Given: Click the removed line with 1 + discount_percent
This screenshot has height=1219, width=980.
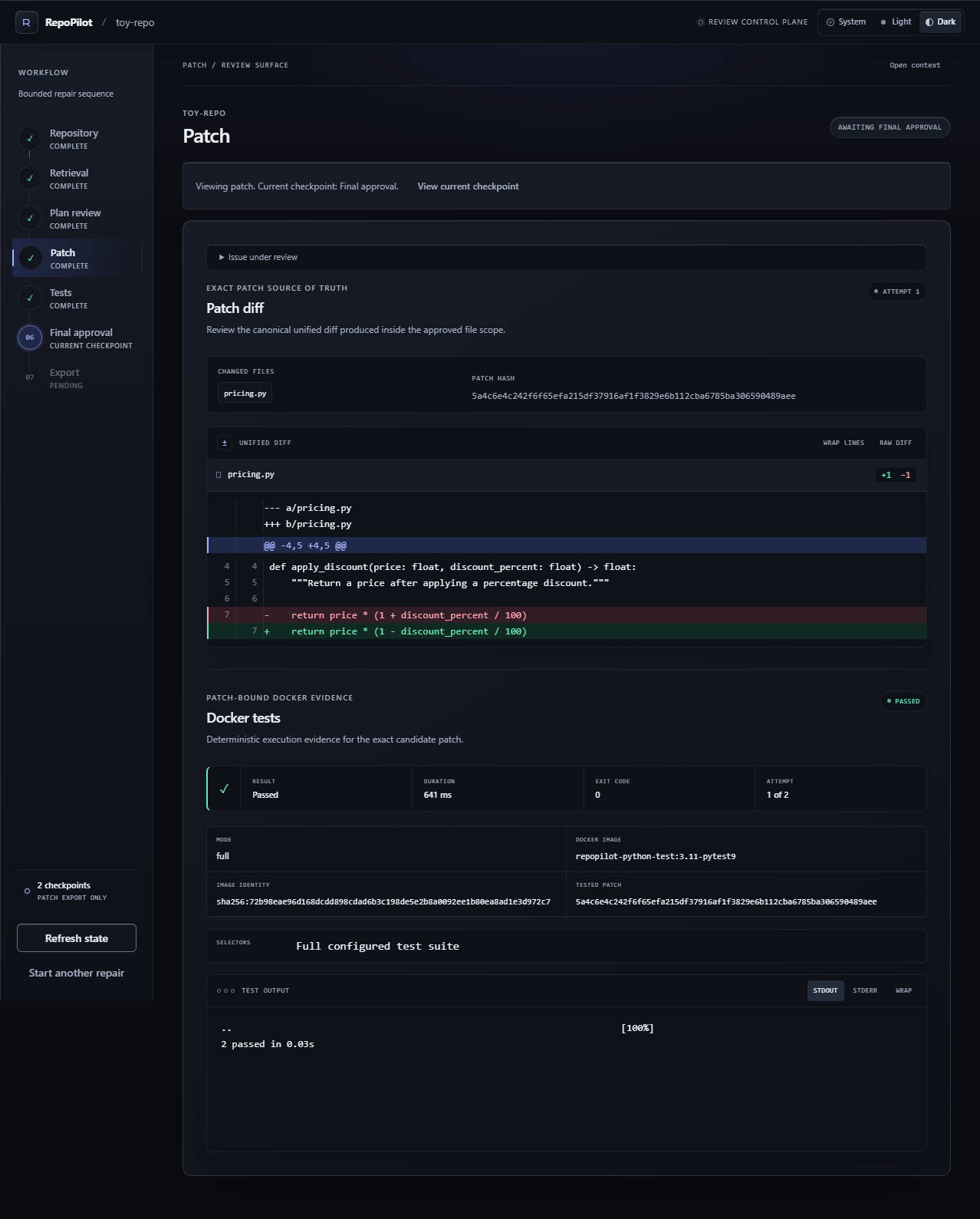Looking at the screenshot, I should pos(567,615).
